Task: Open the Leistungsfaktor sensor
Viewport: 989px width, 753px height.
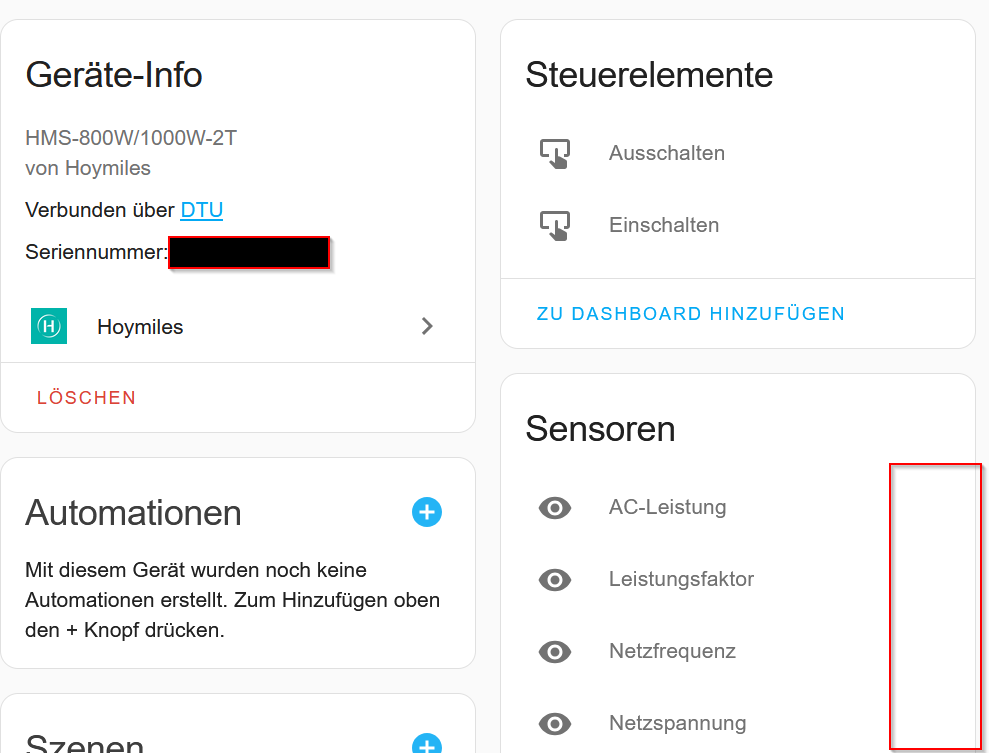Action: tap(681, 579)
